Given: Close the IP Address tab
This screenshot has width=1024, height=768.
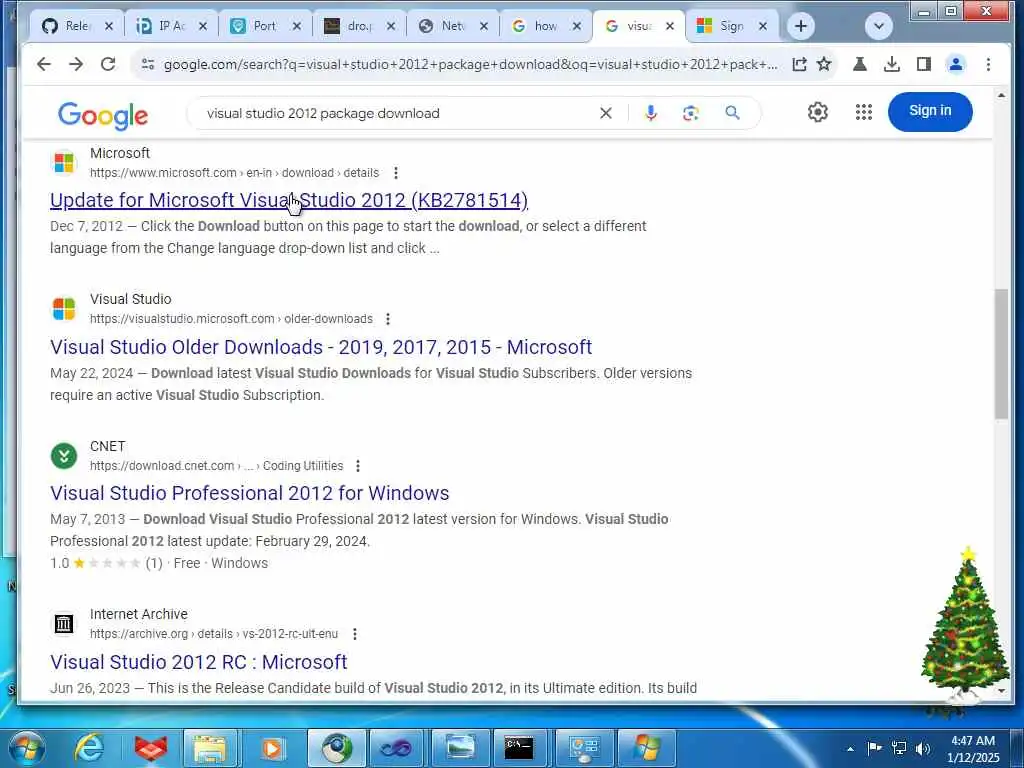Looking at the screenshot, I should point(202,26).
